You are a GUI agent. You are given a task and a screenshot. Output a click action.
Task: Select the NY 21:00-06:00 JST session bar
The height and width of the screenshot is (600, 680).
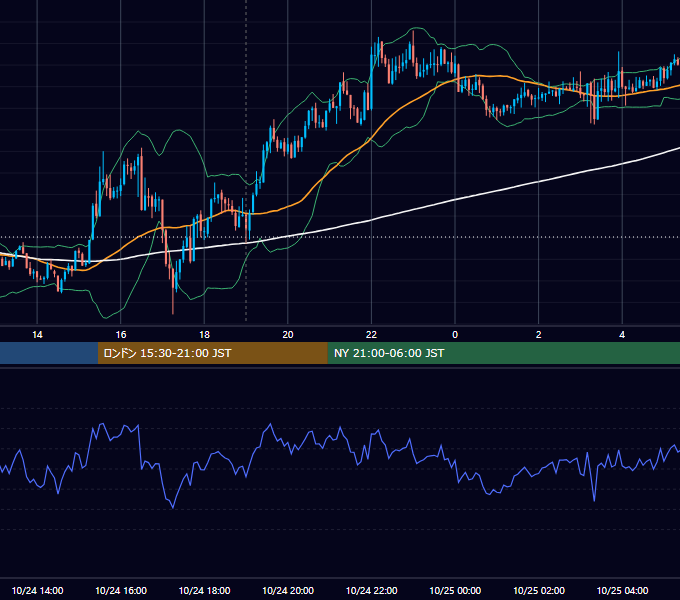click(x=503, y=353)
